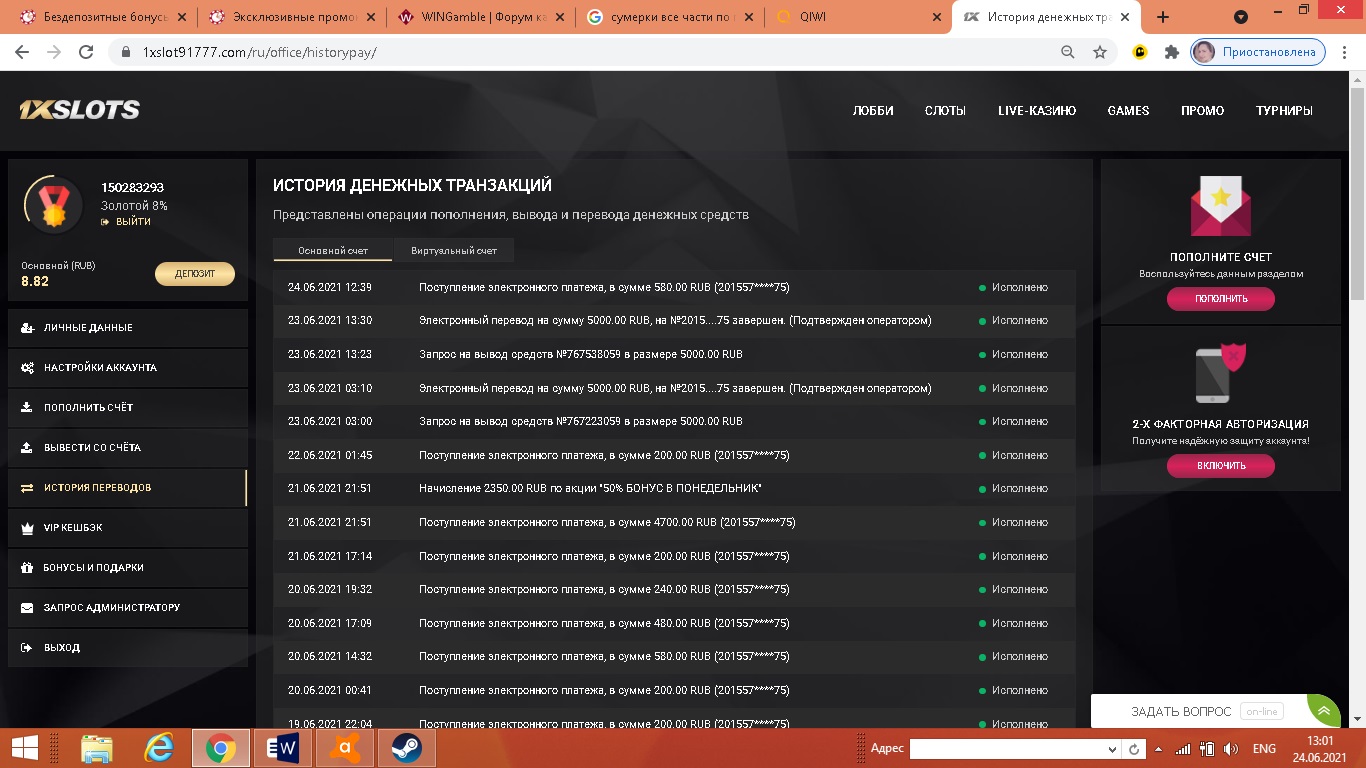The height and width of the screenshot is (768, 1366).
Task: Click the Приостановлена profile button
Action: 1258,52
